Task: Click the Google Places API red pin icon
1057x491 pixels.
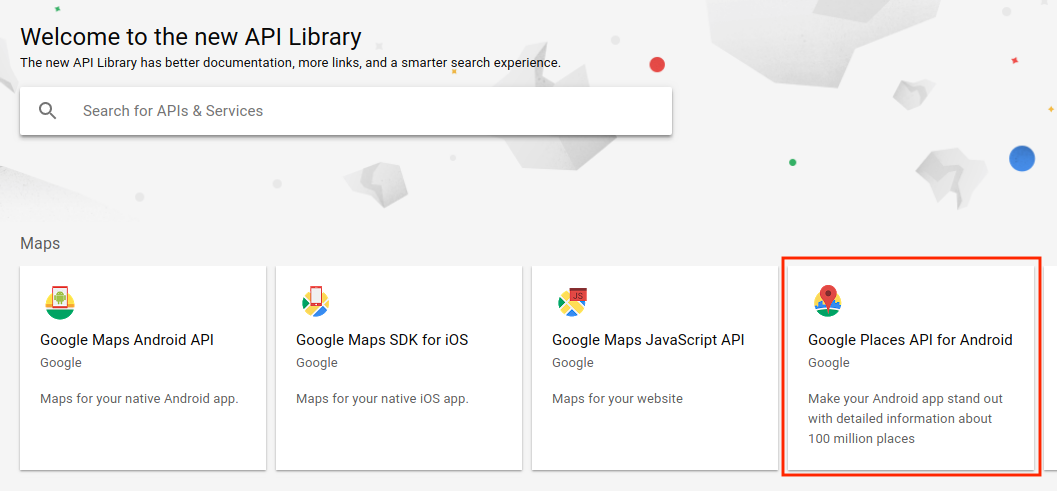Action: [828, 301]
